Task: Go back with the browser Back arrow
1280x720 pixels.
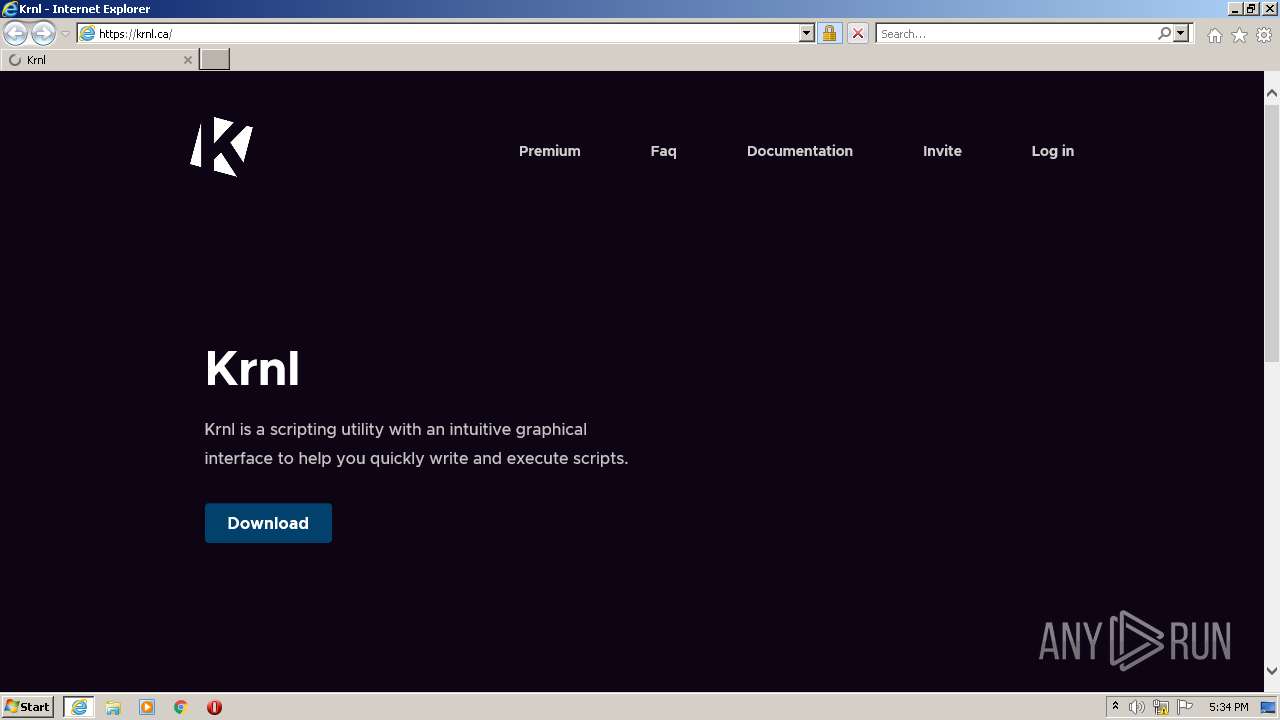Action: [15, 33]
